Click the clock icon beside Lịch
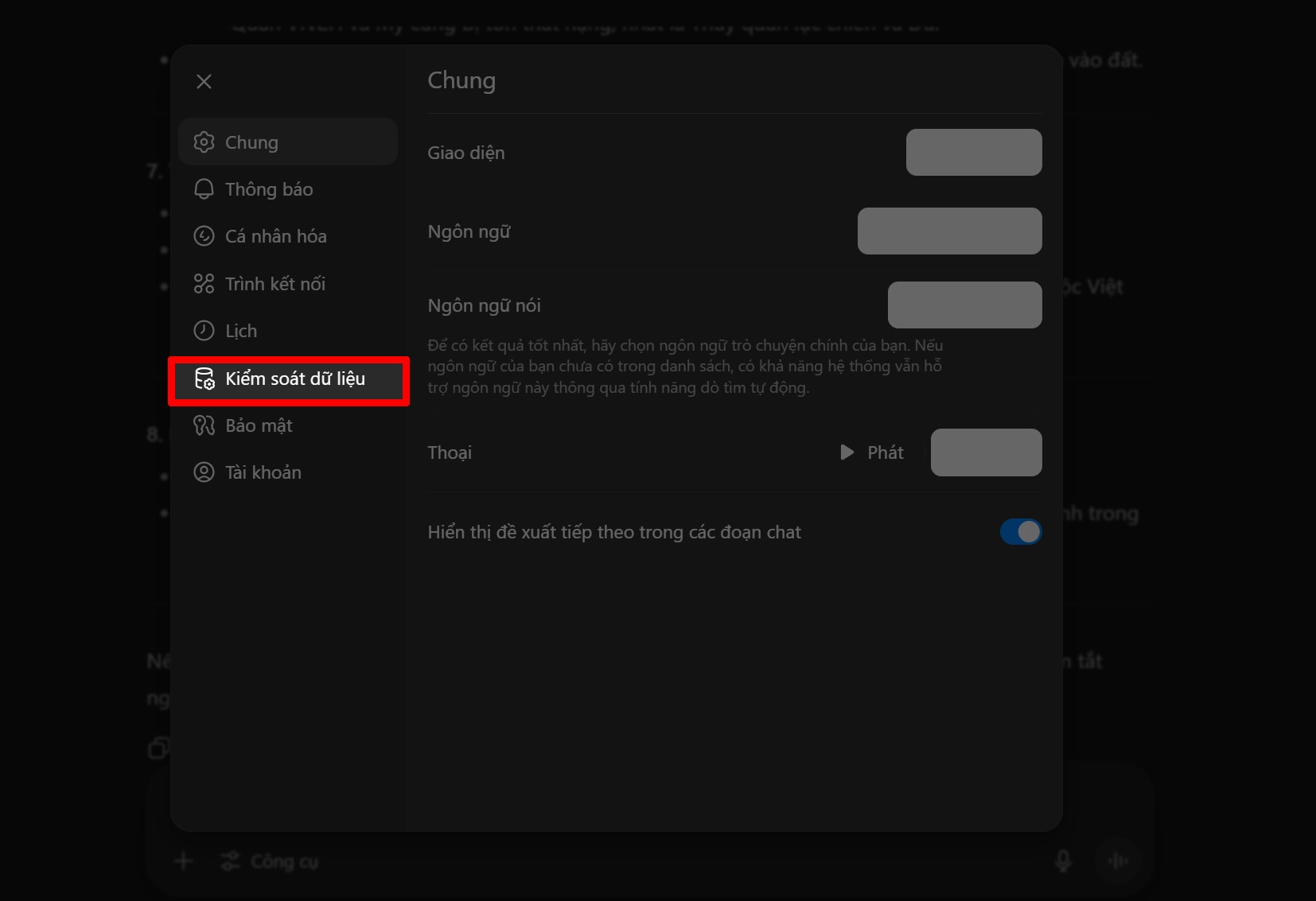This screenshot has height=901, width=1316. (x=204, y=331)
